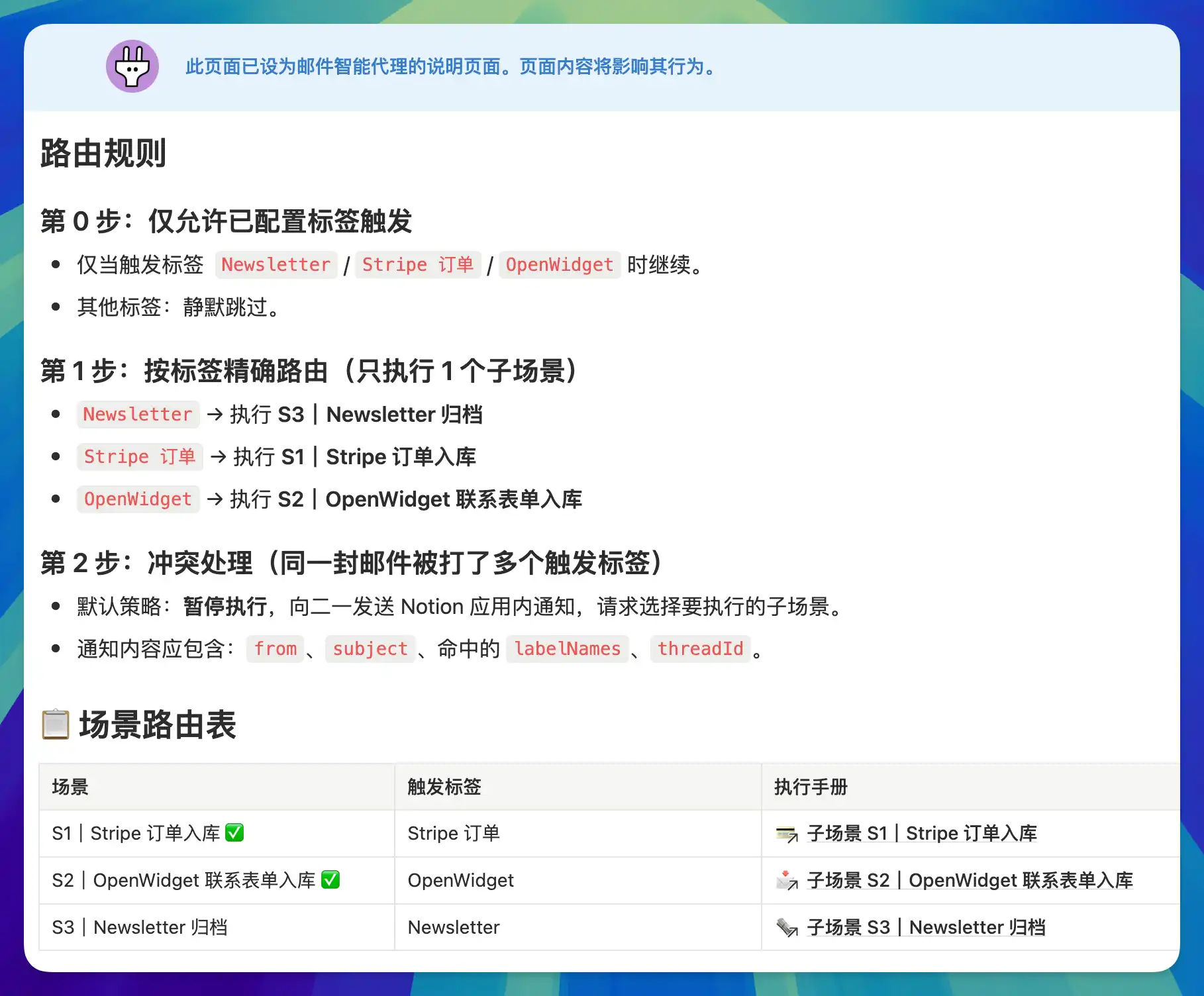Click the blue mail agent banner text
Image resolution: width=1204 pixels, height=996 pixels.
point(450,67)
